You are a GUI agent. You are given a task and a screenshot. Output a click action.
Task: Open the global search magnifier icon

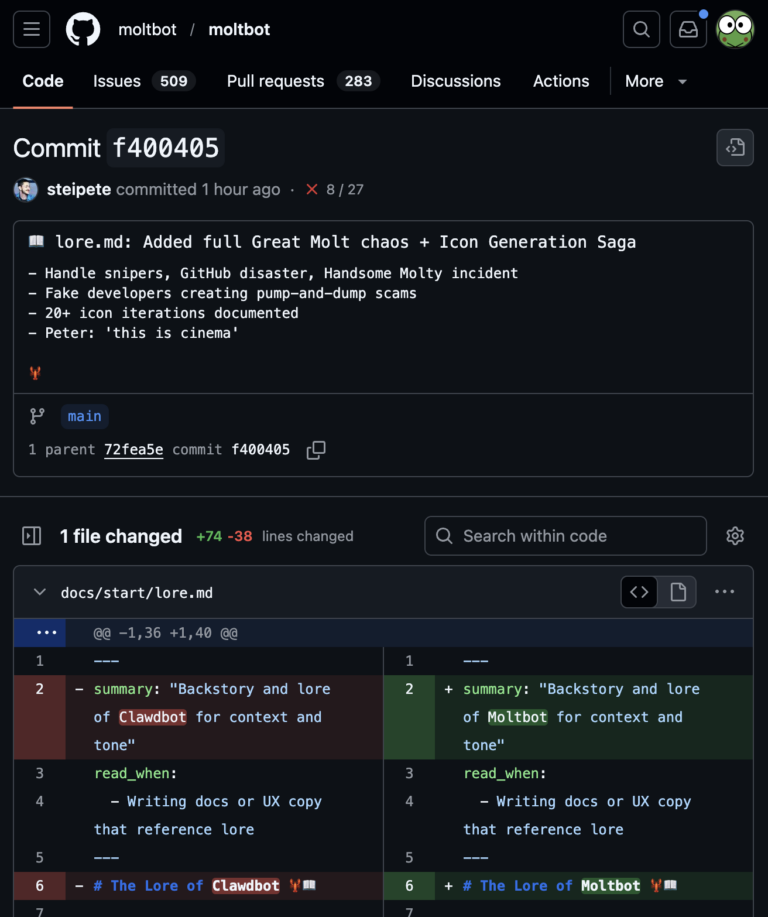[641, 29]
